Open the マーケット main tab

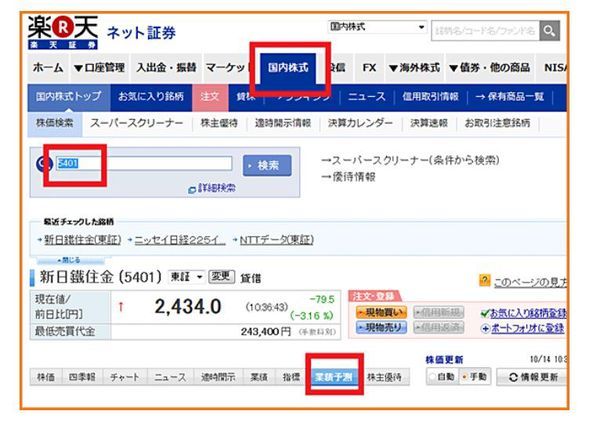(x=227, y=68)
